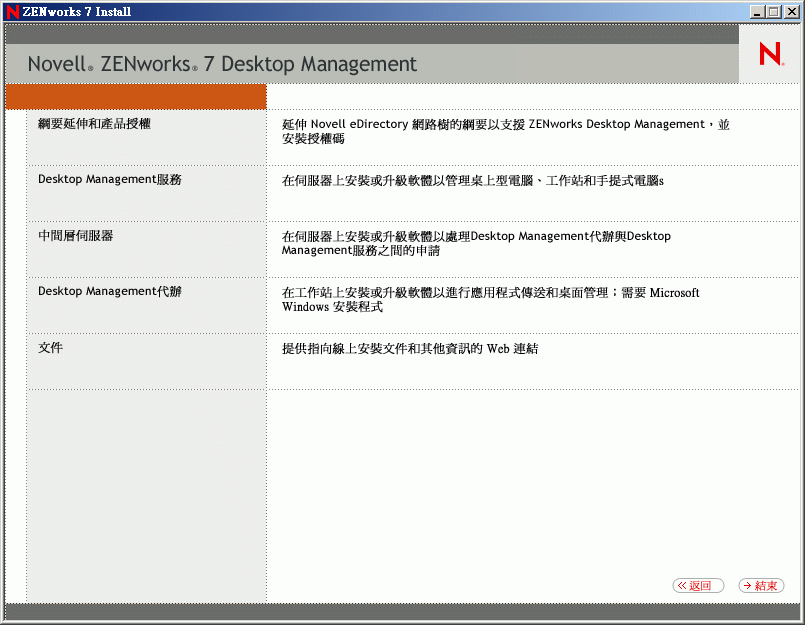The width and height of the screenshot is (805, 625).
Task: Close the ZENworks 7 Install window
Action: tap(790, 11)
